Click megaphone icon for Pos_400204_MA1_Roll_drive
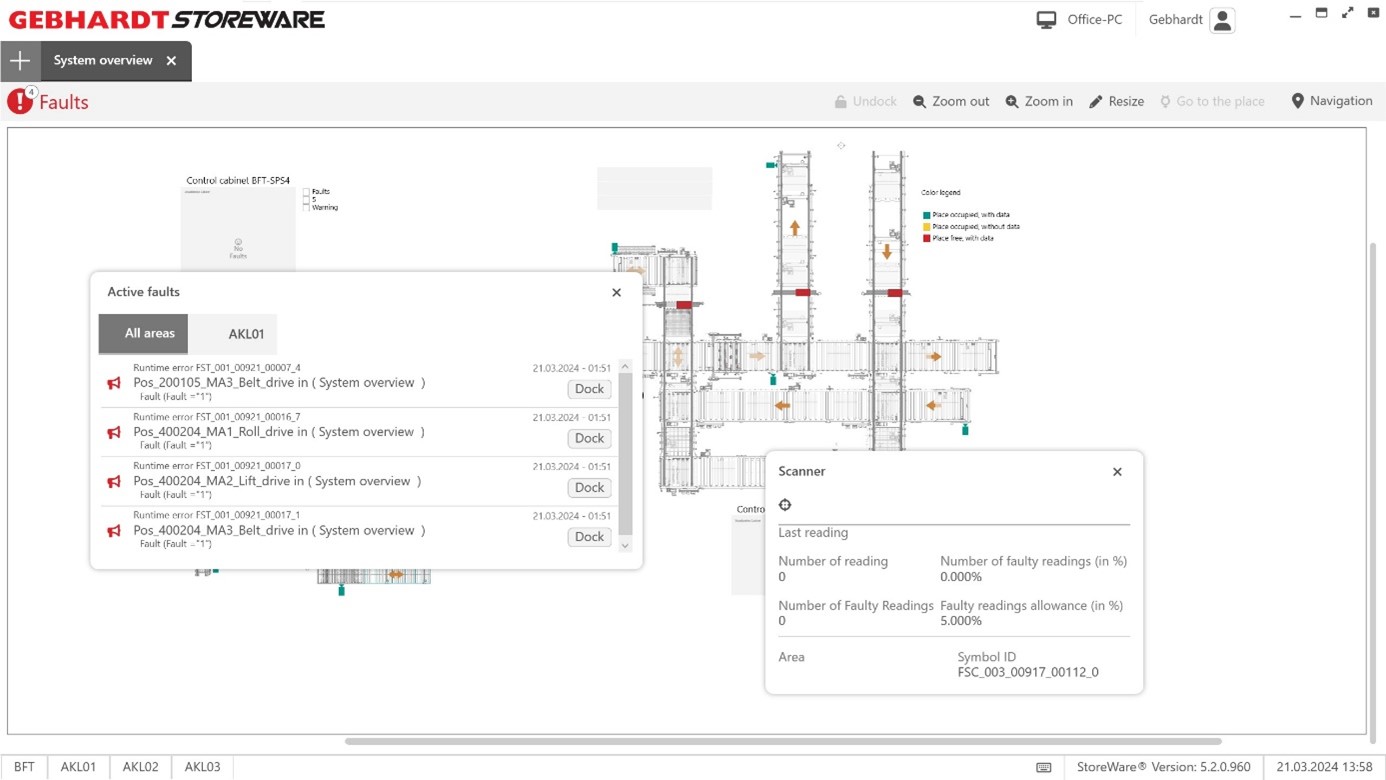The width and height of the screenshot is (1386, 780). tap(114, 432)
